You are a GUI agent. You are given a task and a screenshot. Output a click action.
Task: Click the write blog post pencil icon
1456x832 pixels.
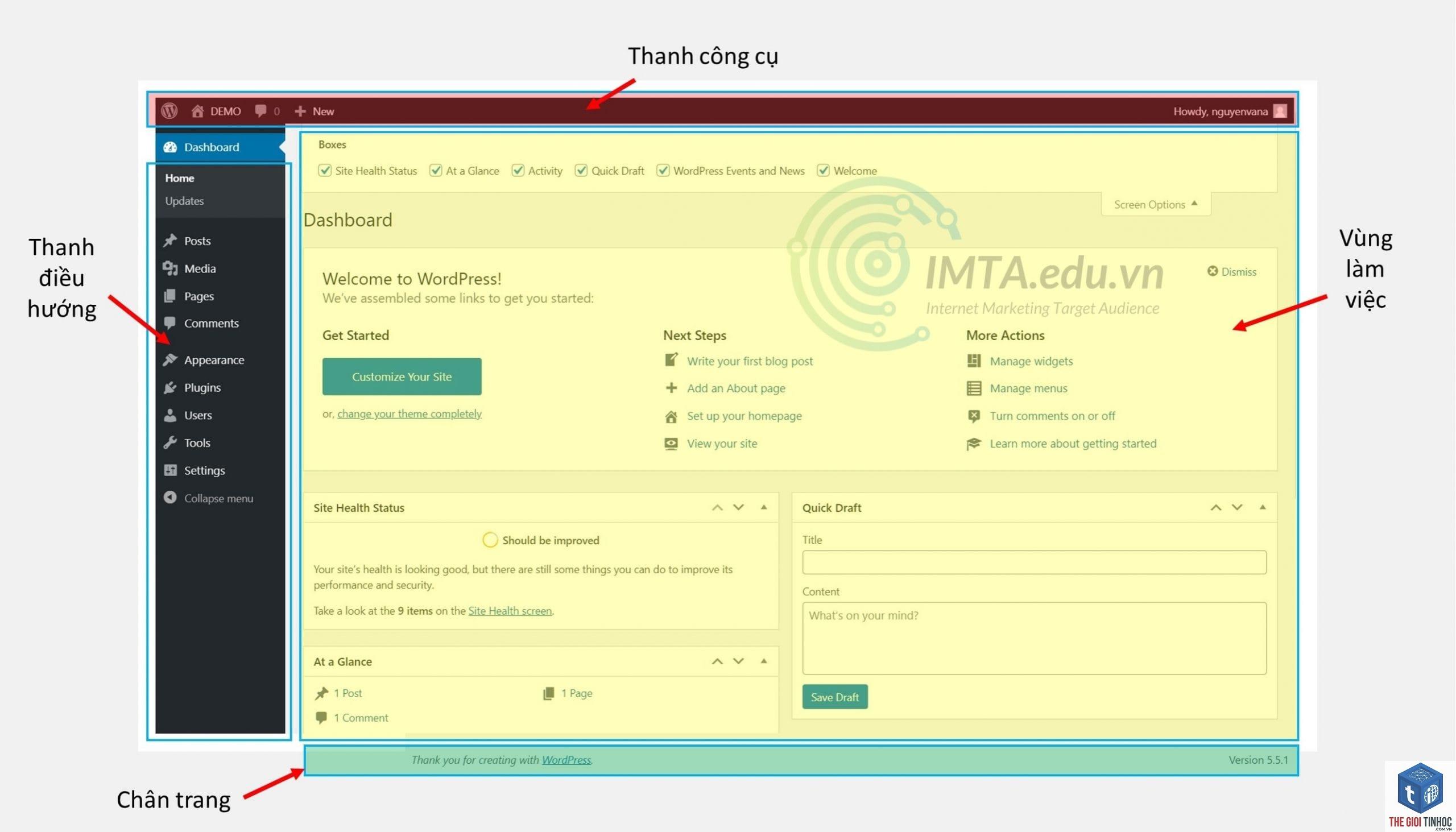(672, 360)
